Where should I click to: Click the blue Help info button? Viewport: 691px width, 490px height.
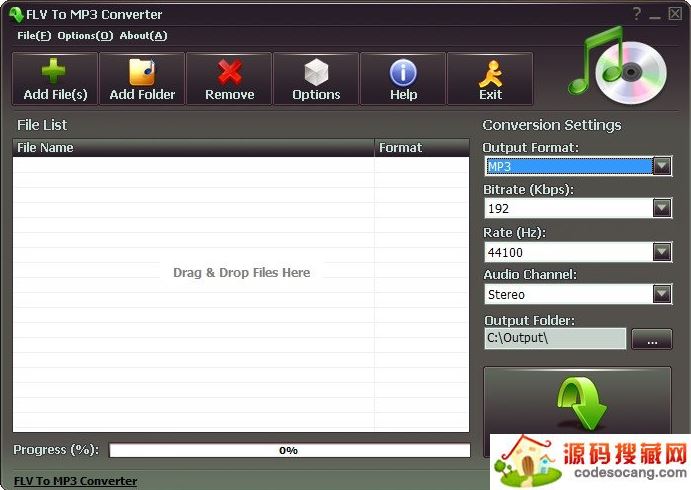coord(403,78)
